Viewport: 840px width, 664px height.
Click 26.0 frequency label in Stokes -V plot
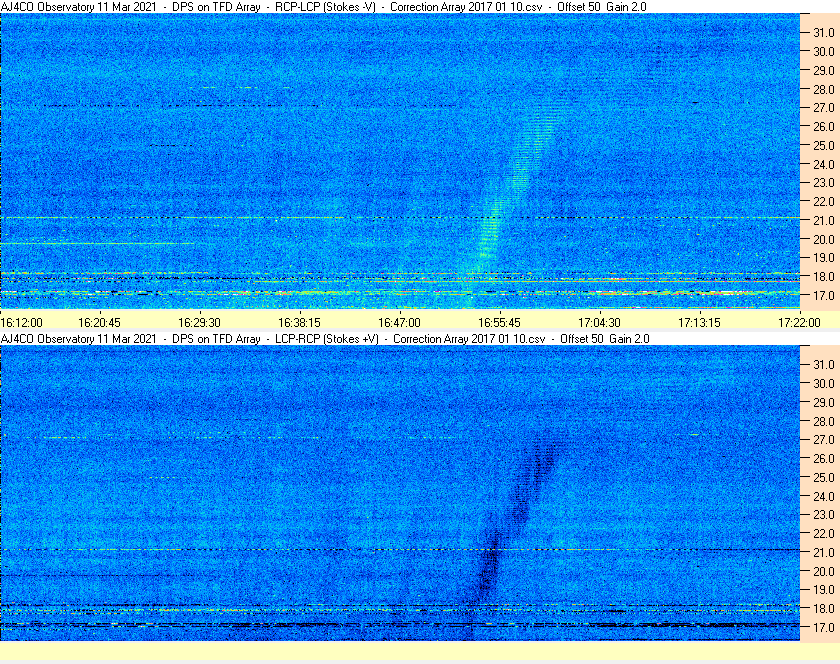point(824,126)
